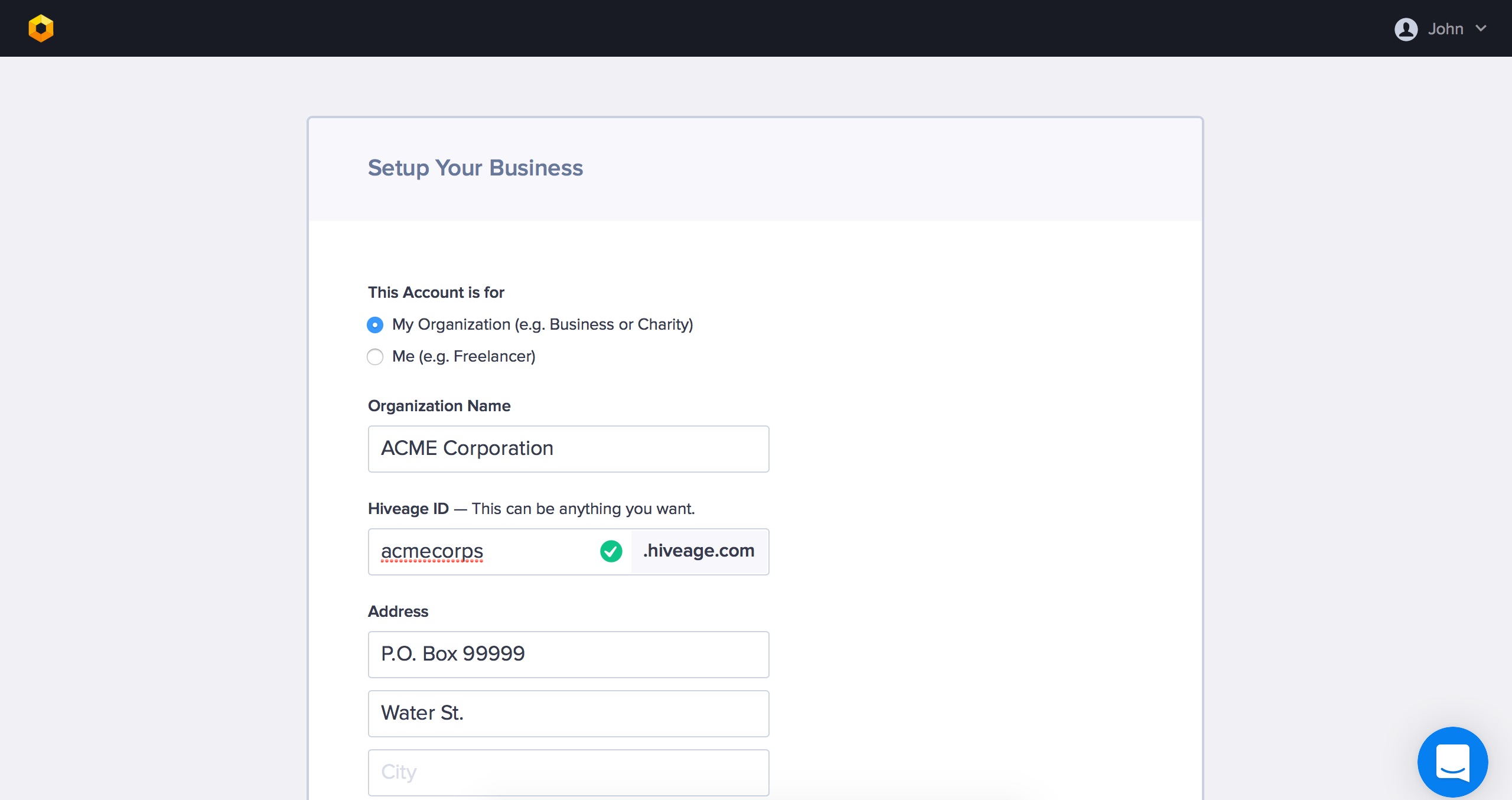This screenshot has width=1512, height=800.
Task: Select Me (e.g. Freelancer) radio option
Action: coord(375,357)
